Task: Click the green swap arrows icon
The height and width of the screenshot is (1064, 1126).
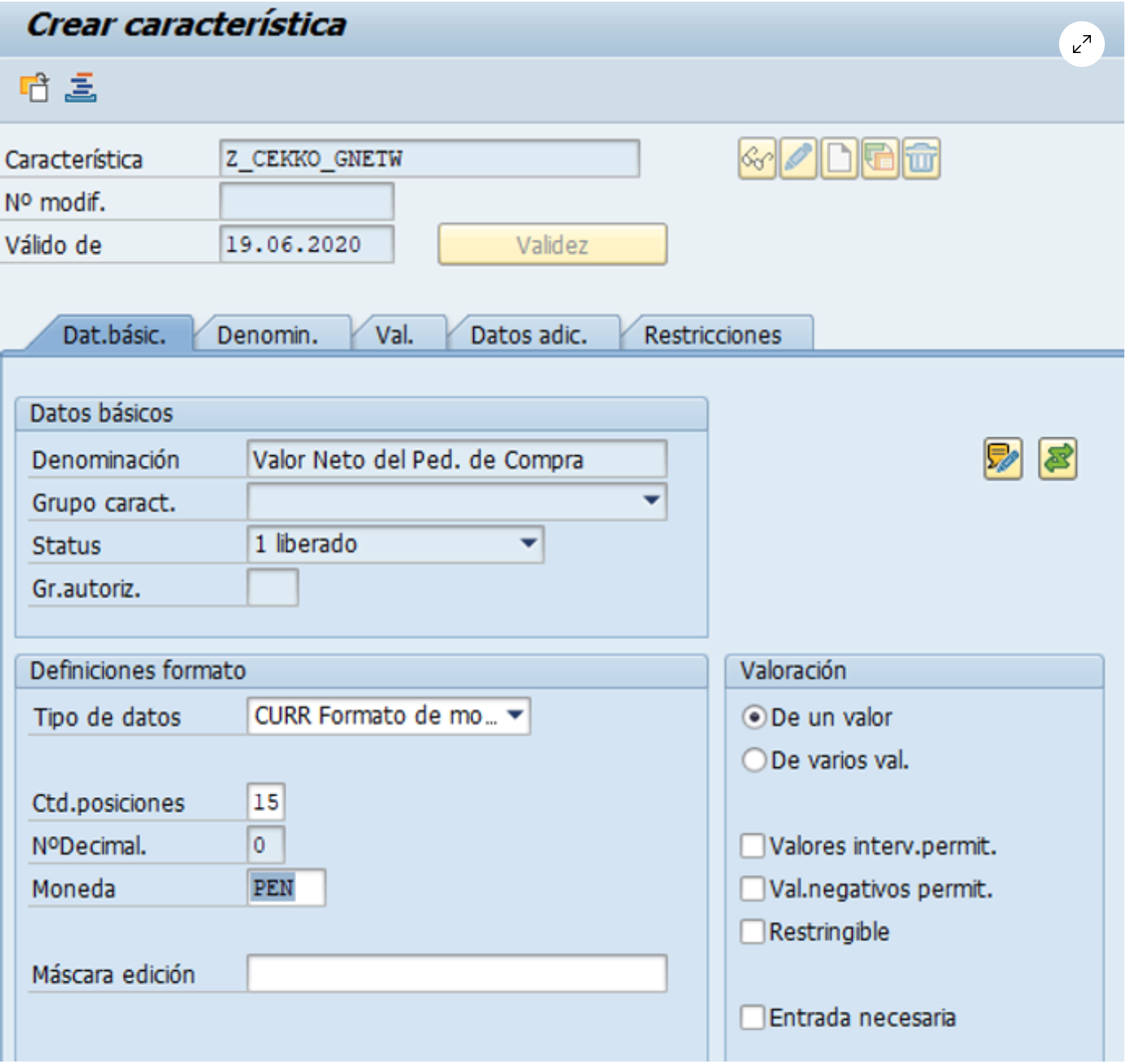Action: click(1057, 459)
